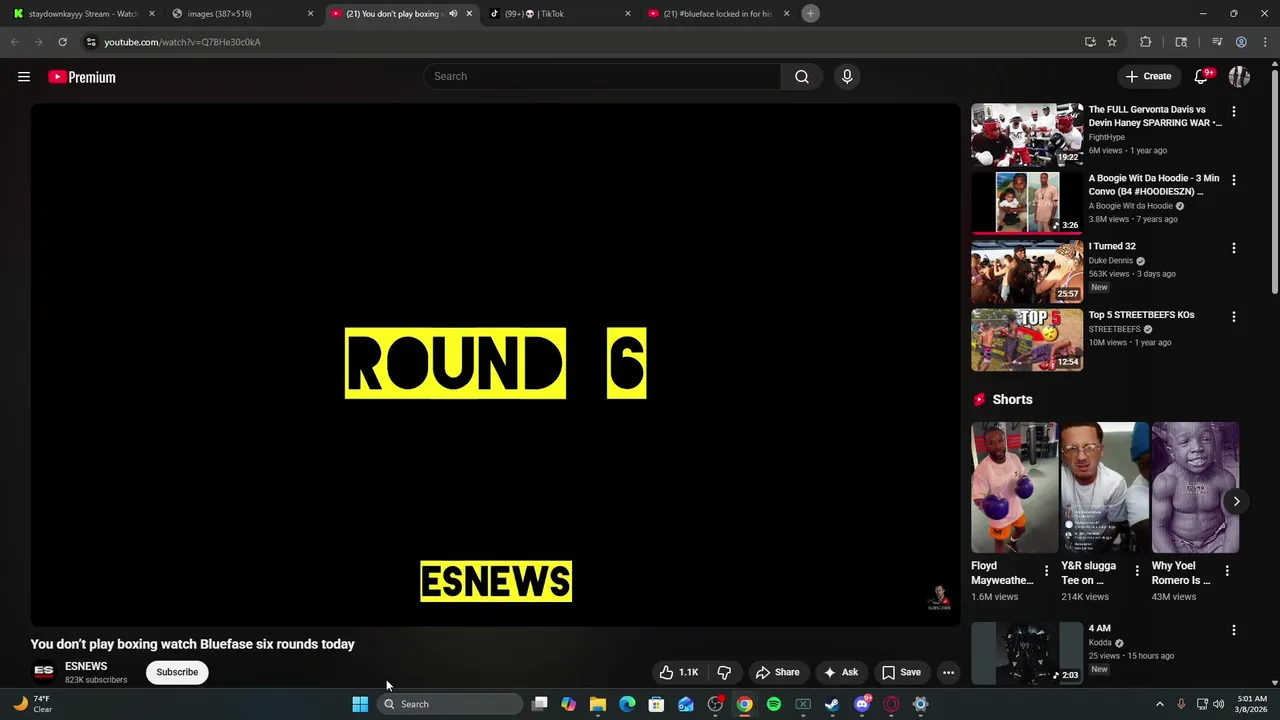Open Why Yoel Romero short thumbnail
1280x720 pixels.
(x=1195, y=488)
